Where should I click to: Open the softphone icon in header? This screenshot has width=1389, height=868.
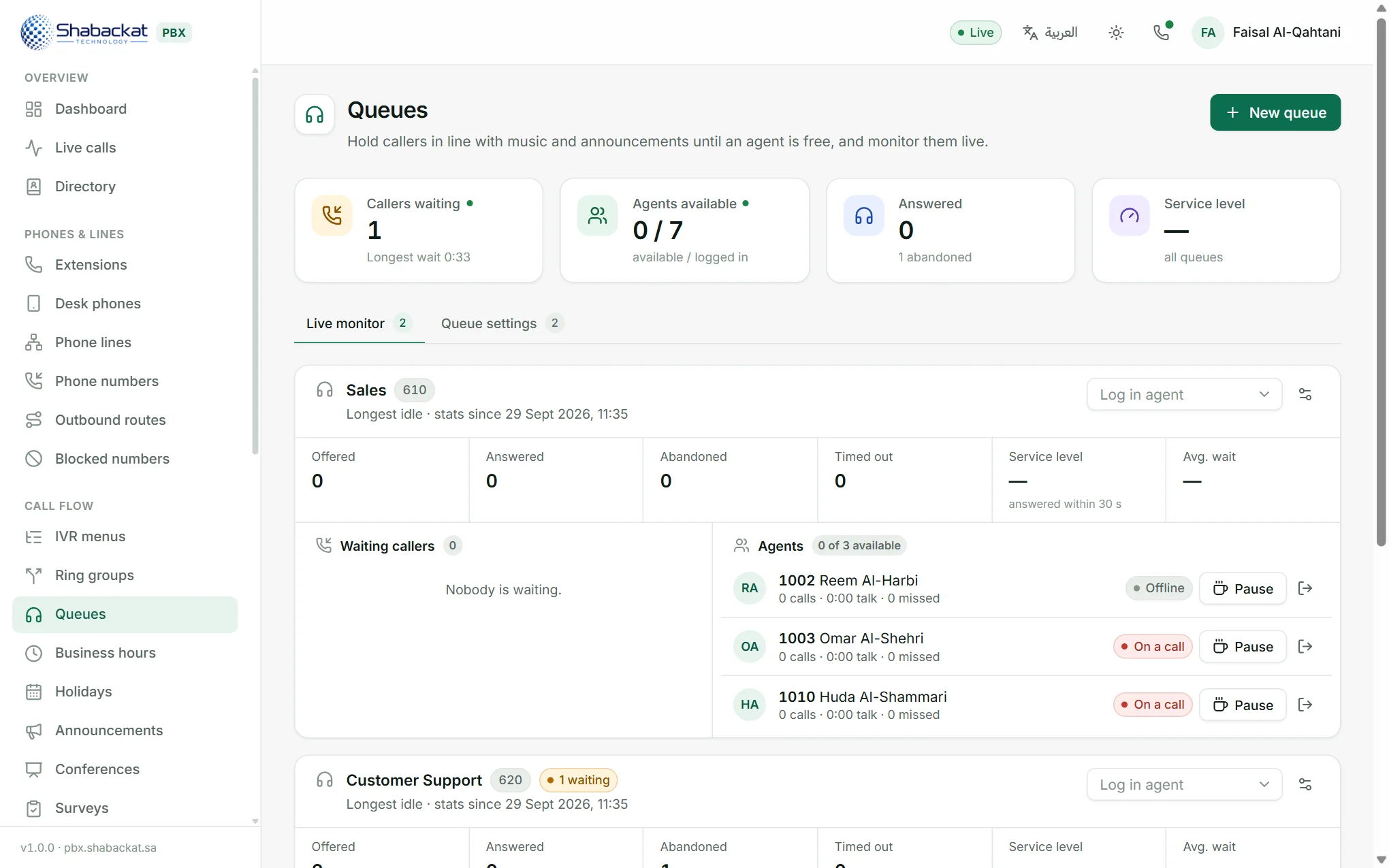[x=1162, y=33]
